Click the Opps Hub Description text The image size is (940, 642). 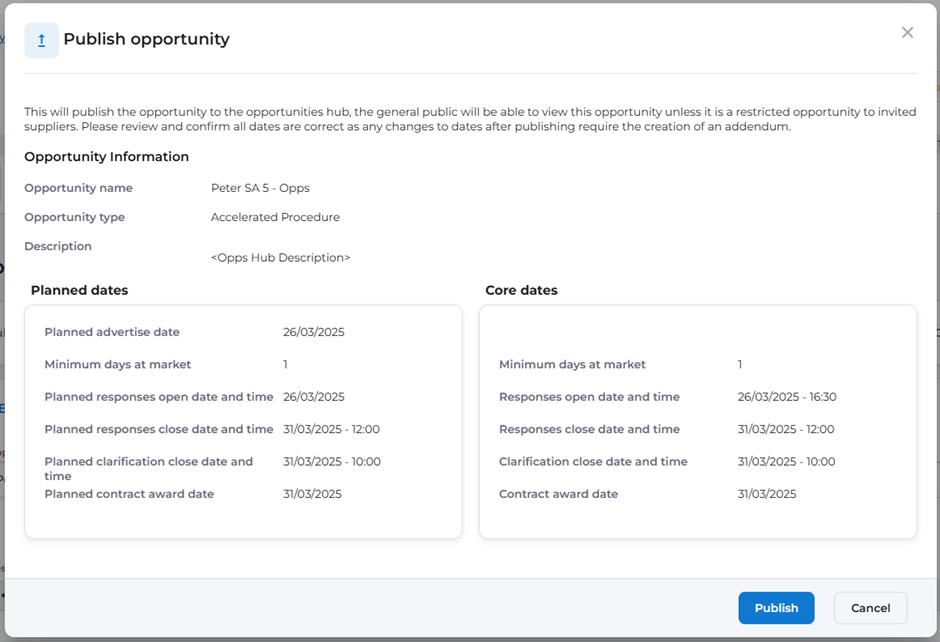[x=280, y=258]
